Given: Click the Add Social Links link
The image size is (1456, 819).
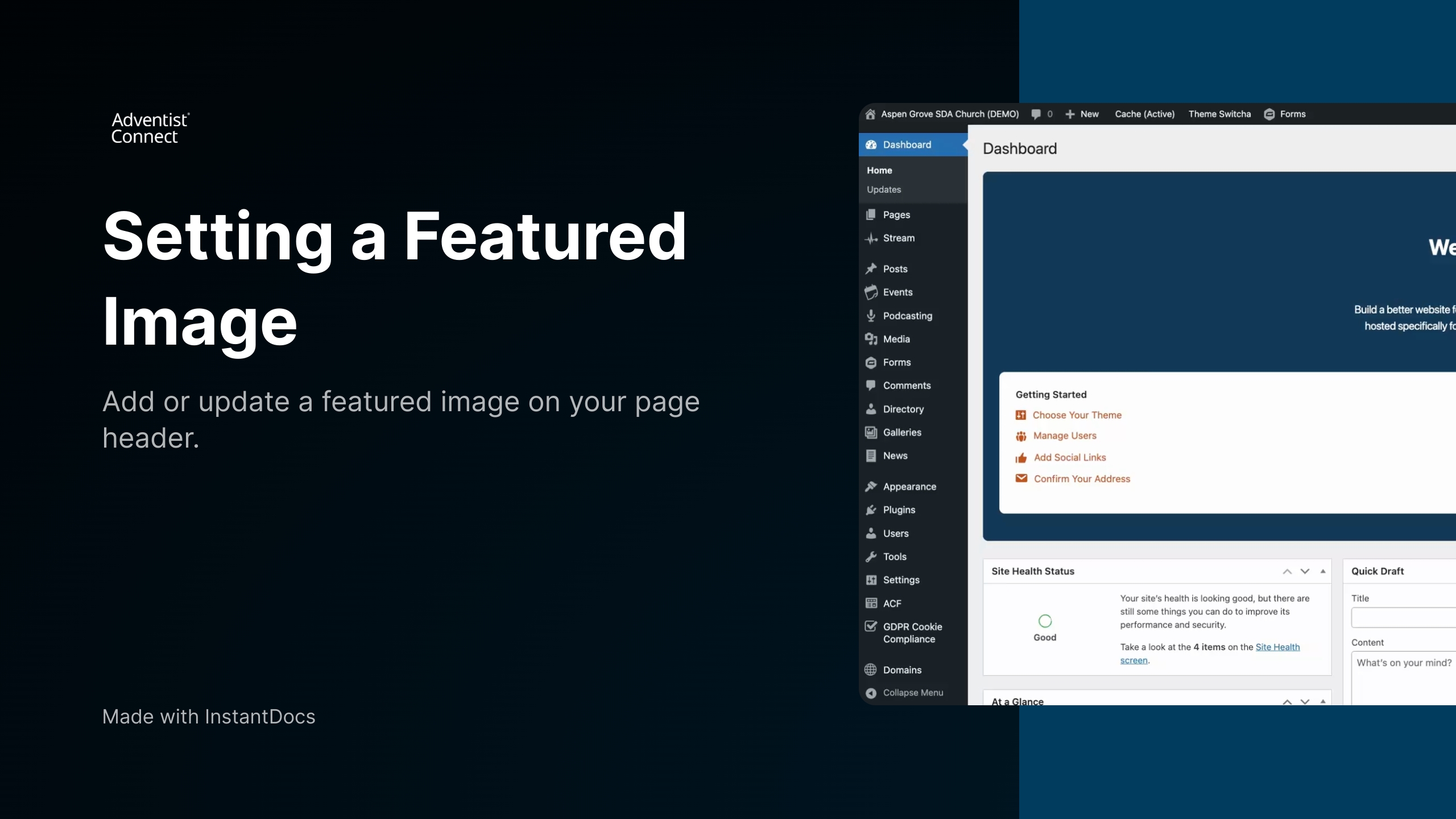Looking at the screenshot, I should click(x=1069, y=457).
